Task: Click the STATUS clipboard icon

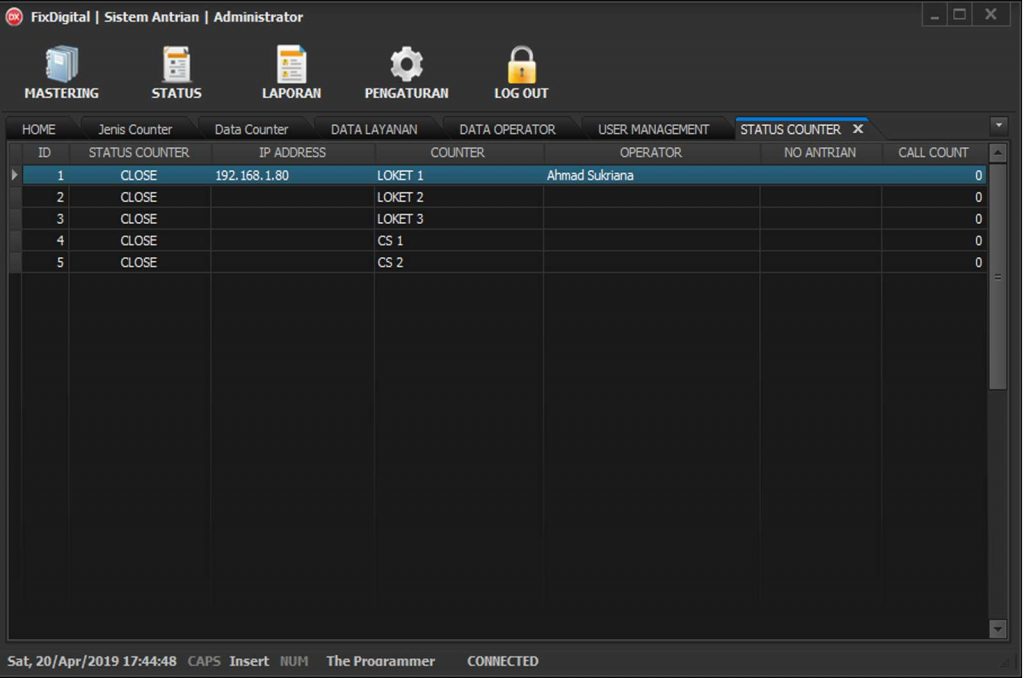Action: point(176,66)
